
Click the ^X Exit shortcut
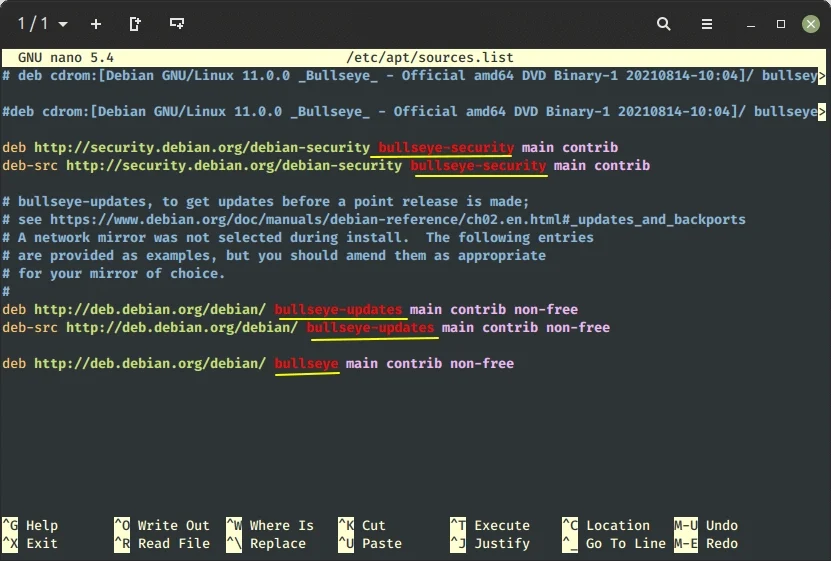pos(30,544)
